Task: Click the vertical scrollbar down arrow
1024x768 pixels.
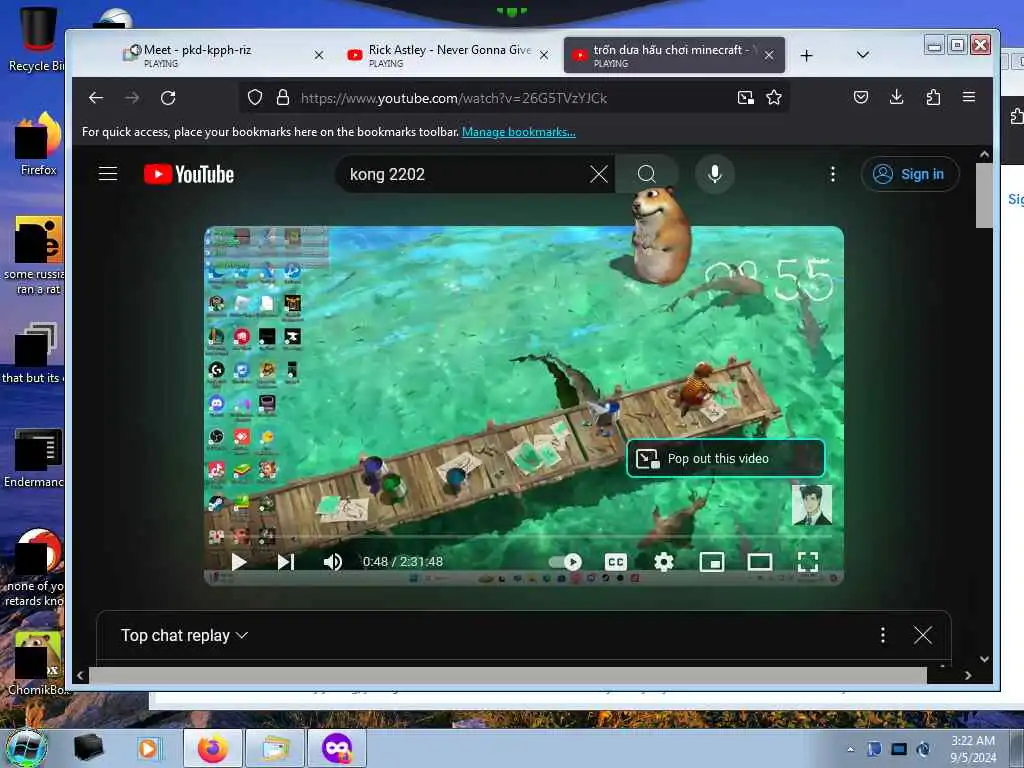Action: (984, 659)
